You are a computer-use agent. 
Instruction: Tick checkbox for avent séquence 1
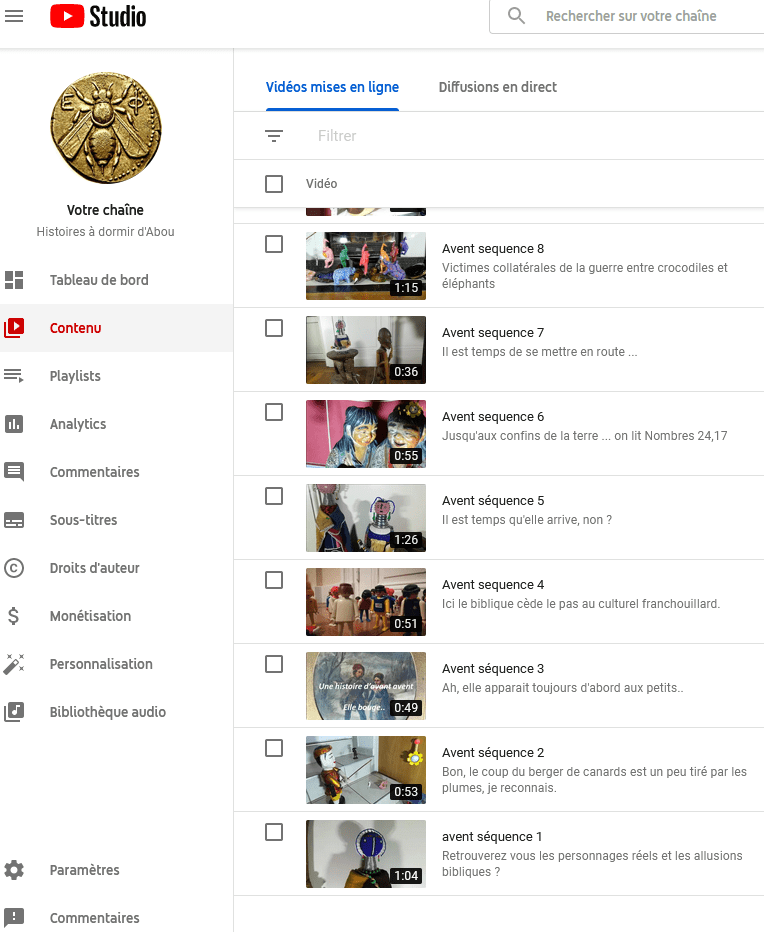pyautogui.click(x=274, y=832)
